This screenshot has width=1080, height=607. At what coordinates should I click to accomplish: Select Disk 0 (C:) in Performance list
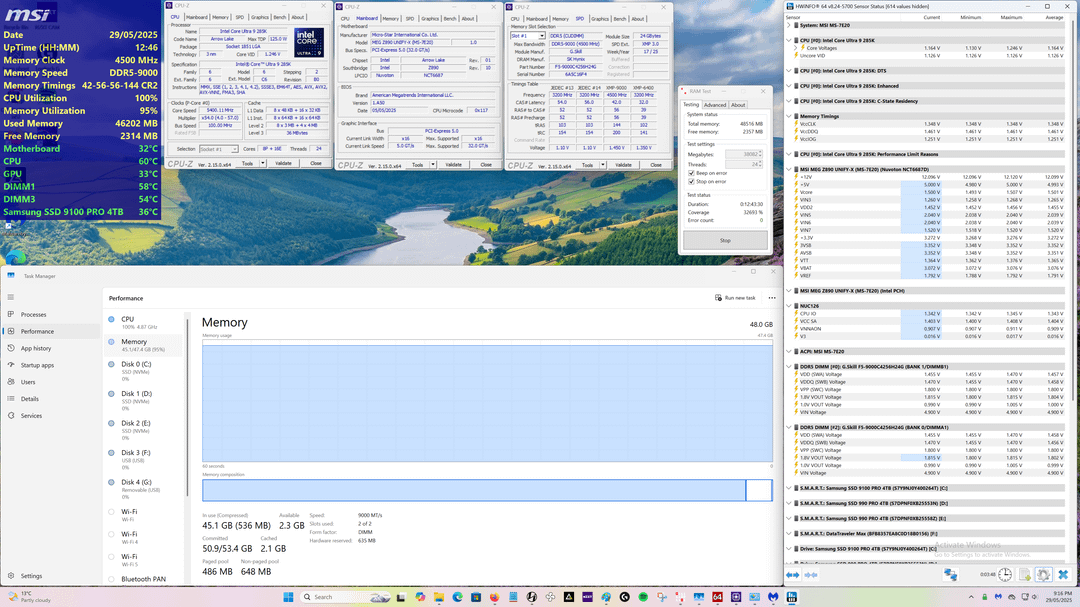(x=145, y=371)
